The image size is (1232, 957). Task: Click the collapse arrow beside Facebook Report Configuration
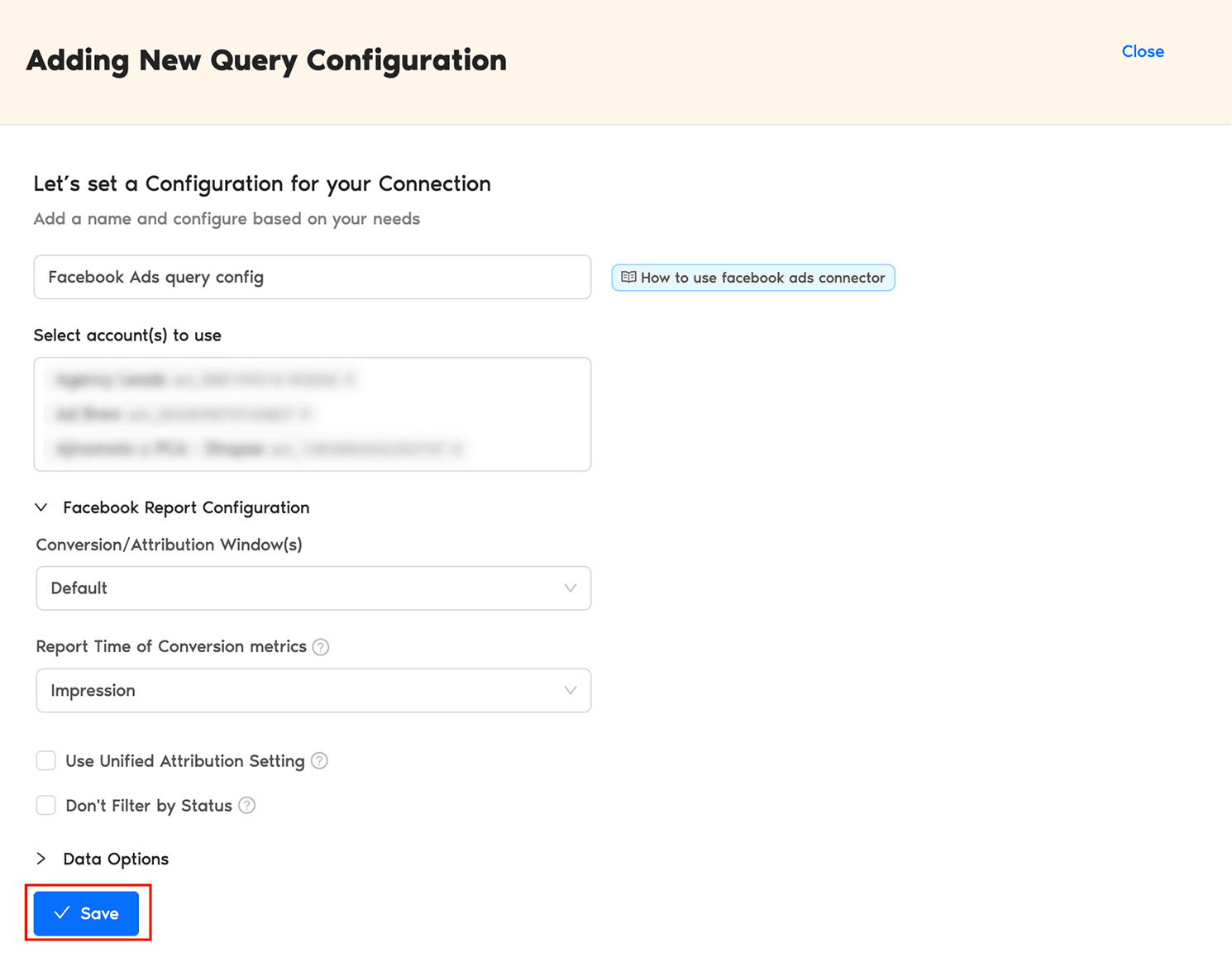42,507
